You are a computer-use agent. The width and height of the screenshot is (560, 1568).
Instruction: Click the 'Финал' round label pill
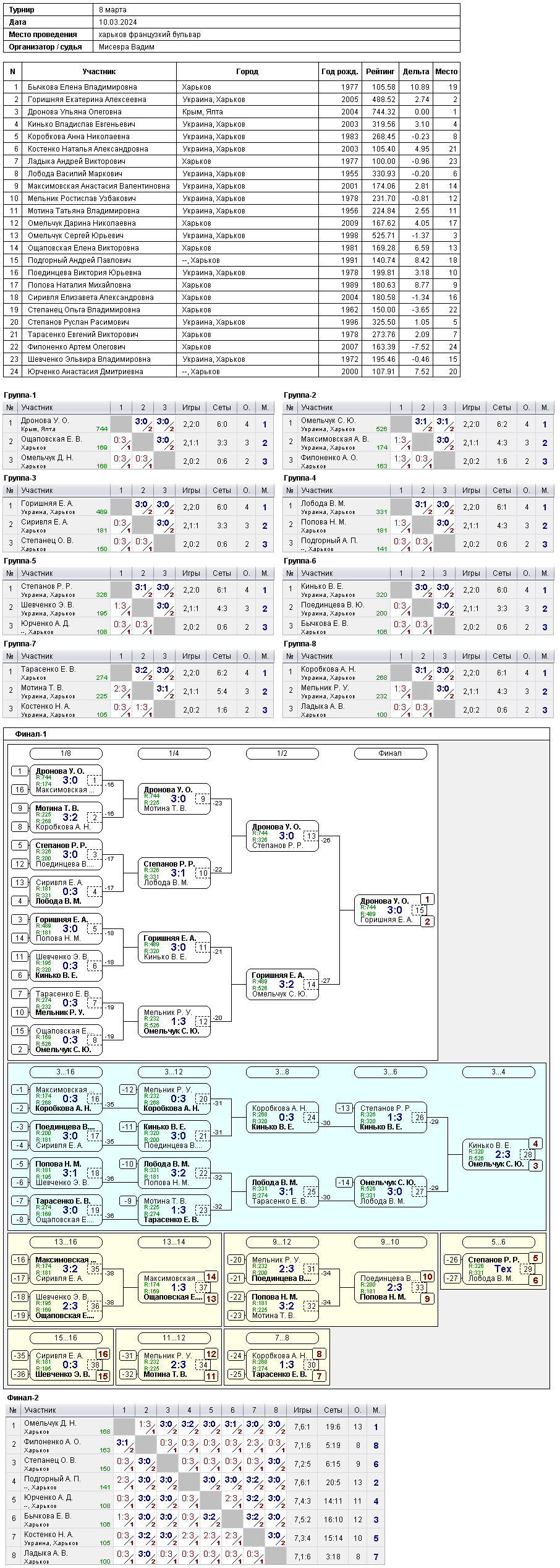391,753
